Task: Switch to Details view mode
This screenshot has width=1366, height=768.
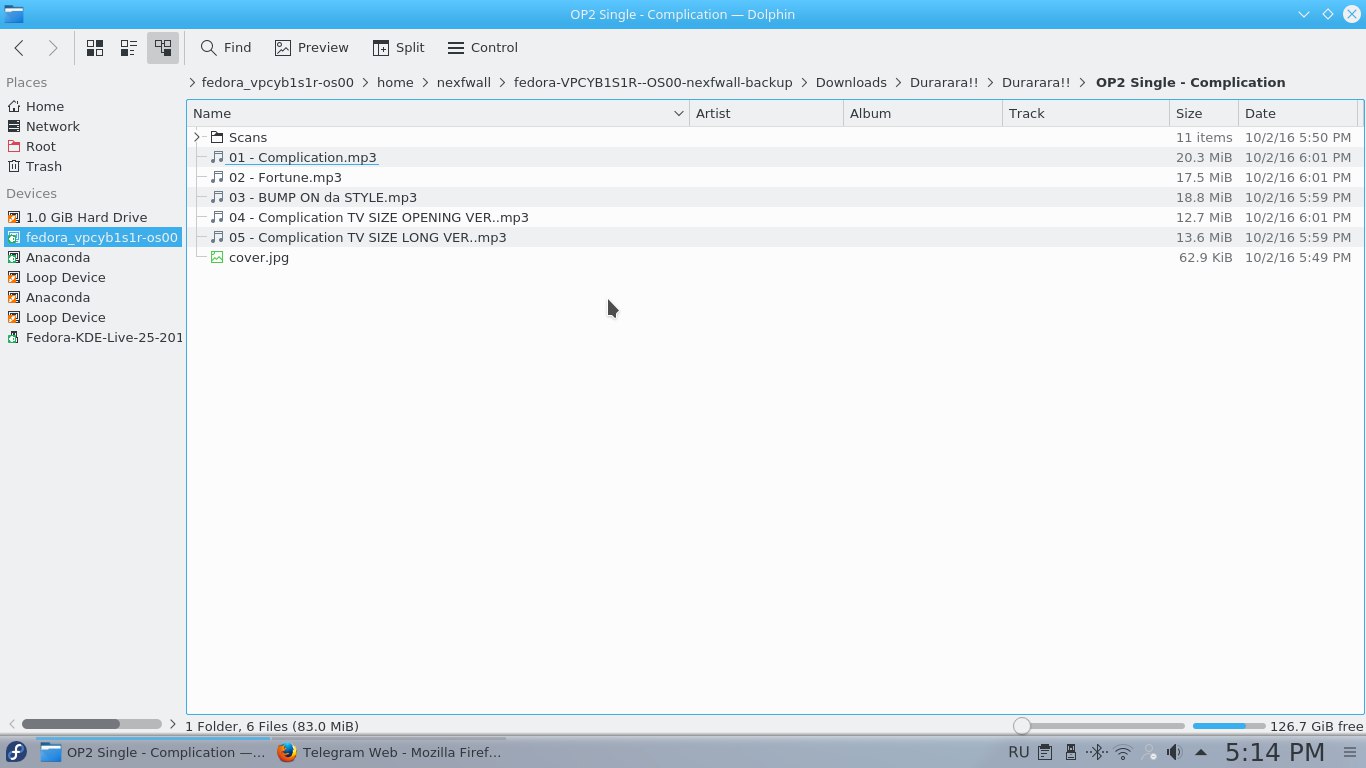Action: (x=162, y=48)
